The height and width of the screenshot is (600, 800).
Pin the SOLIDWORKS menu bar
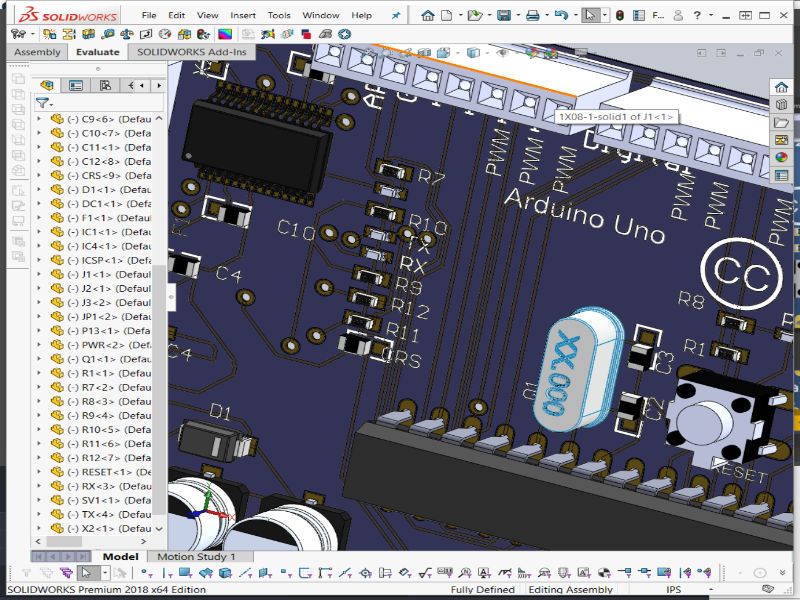[x=396, y=16]
